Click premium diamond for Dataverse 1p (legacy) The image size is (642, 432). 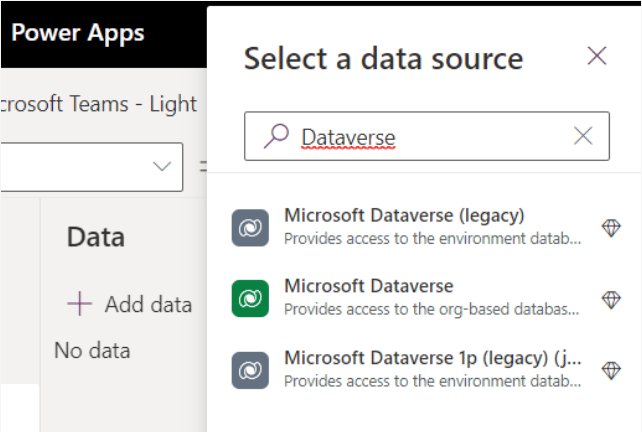point(611,371)
